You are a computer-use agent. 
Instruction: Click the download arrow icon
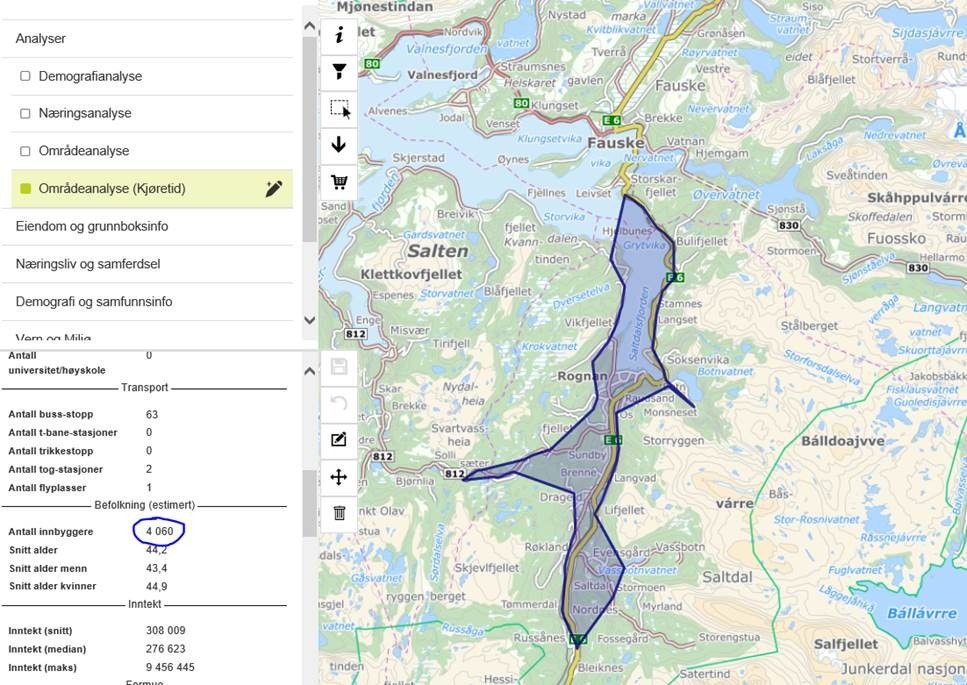pos(338,143)
